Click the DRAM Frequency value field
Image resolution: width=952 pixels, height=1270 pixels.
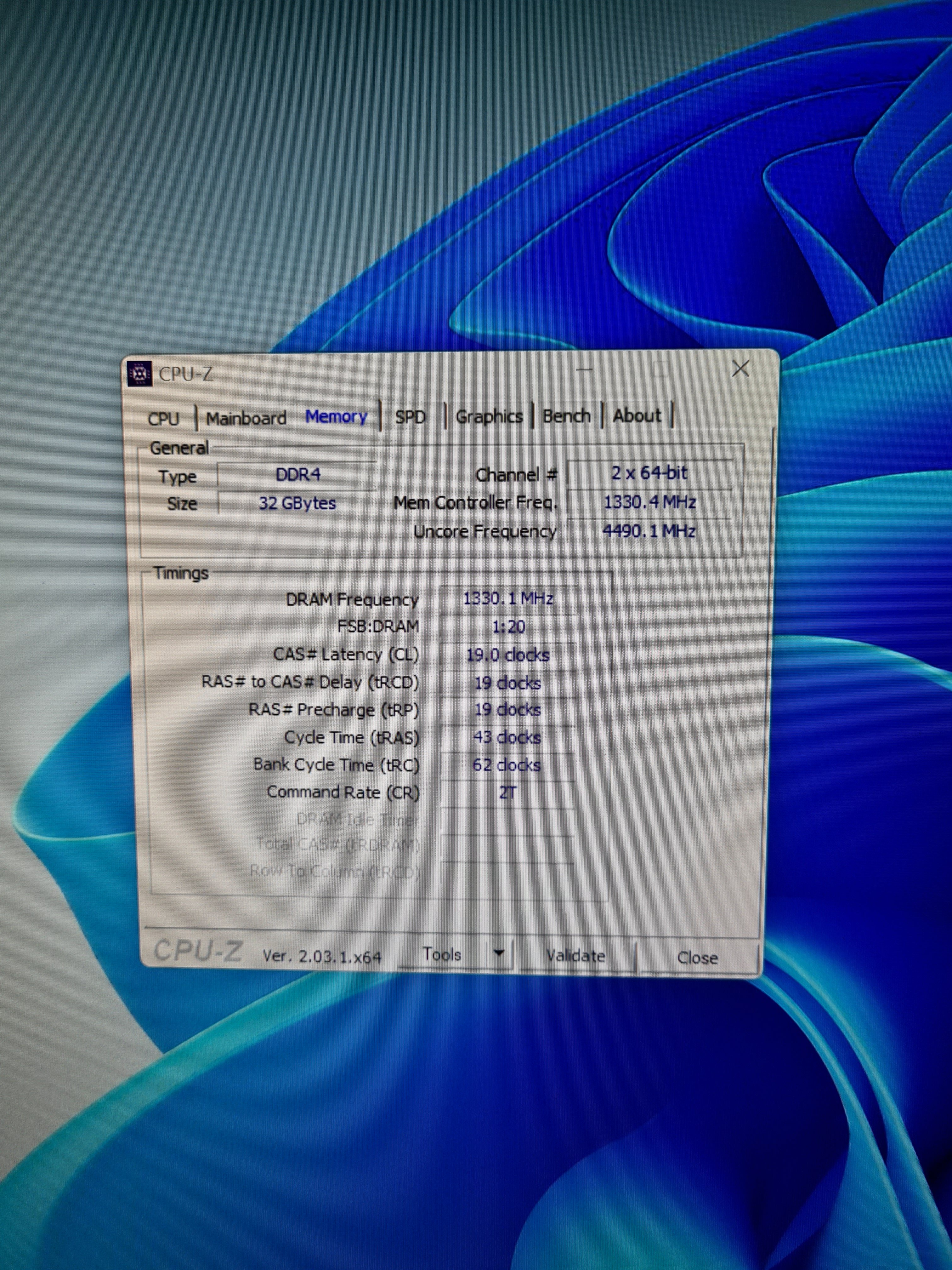pos(508,599)
